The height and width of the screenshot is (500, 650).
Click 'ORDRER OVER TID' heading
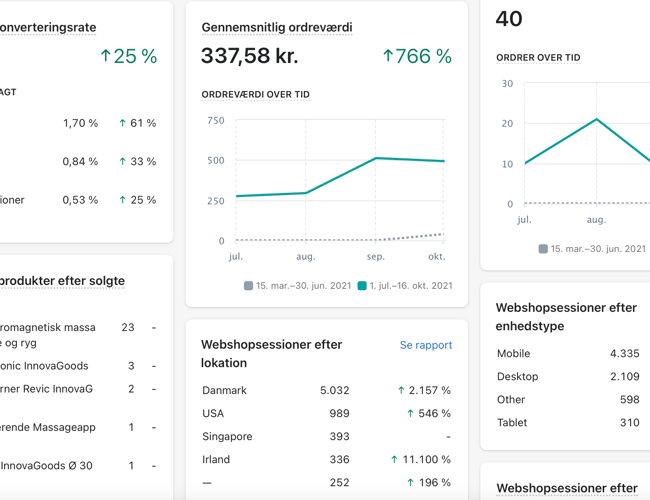[x=538, y=58]
